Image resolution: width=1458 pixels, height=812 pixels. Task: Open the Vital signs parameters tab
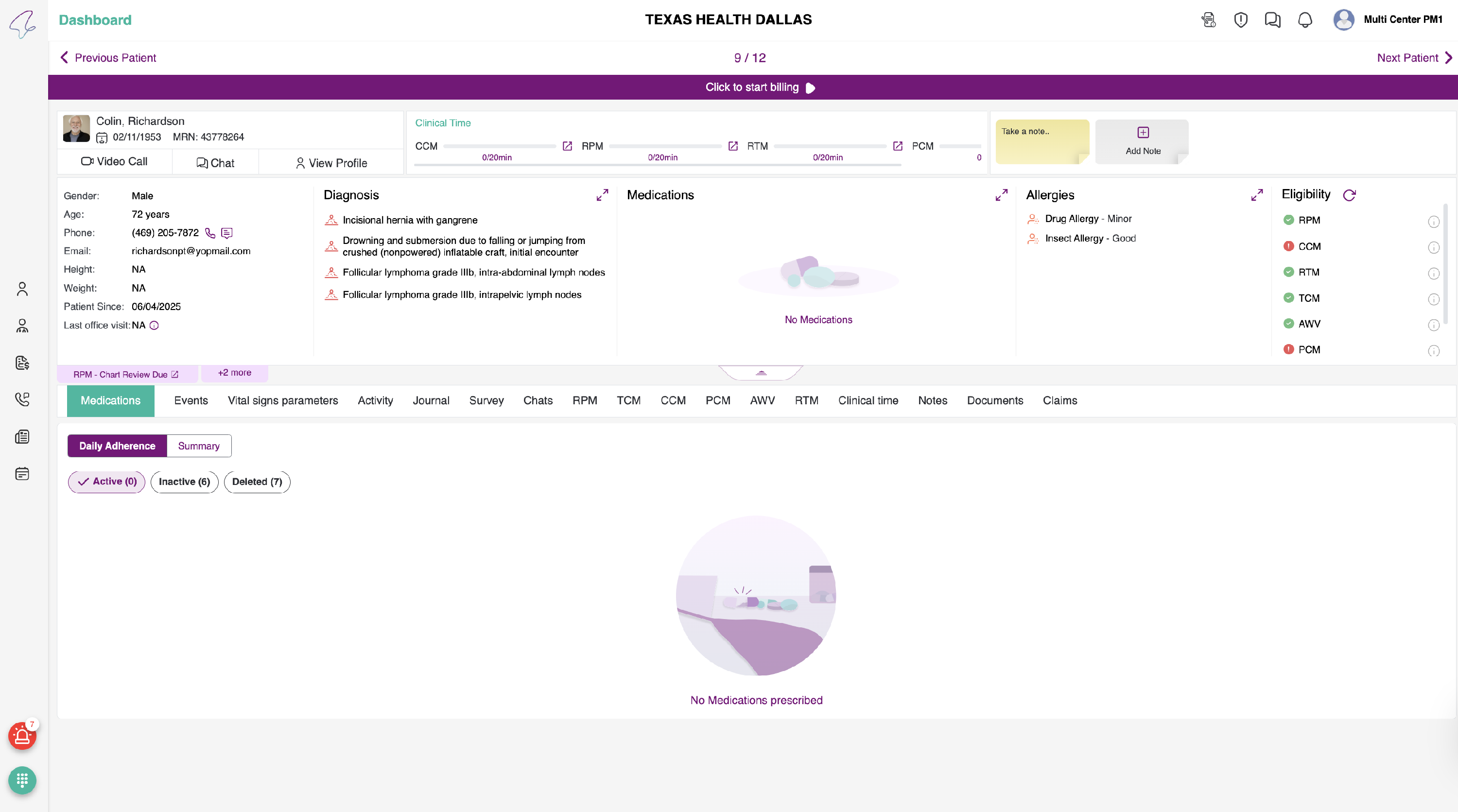[282, 400]
